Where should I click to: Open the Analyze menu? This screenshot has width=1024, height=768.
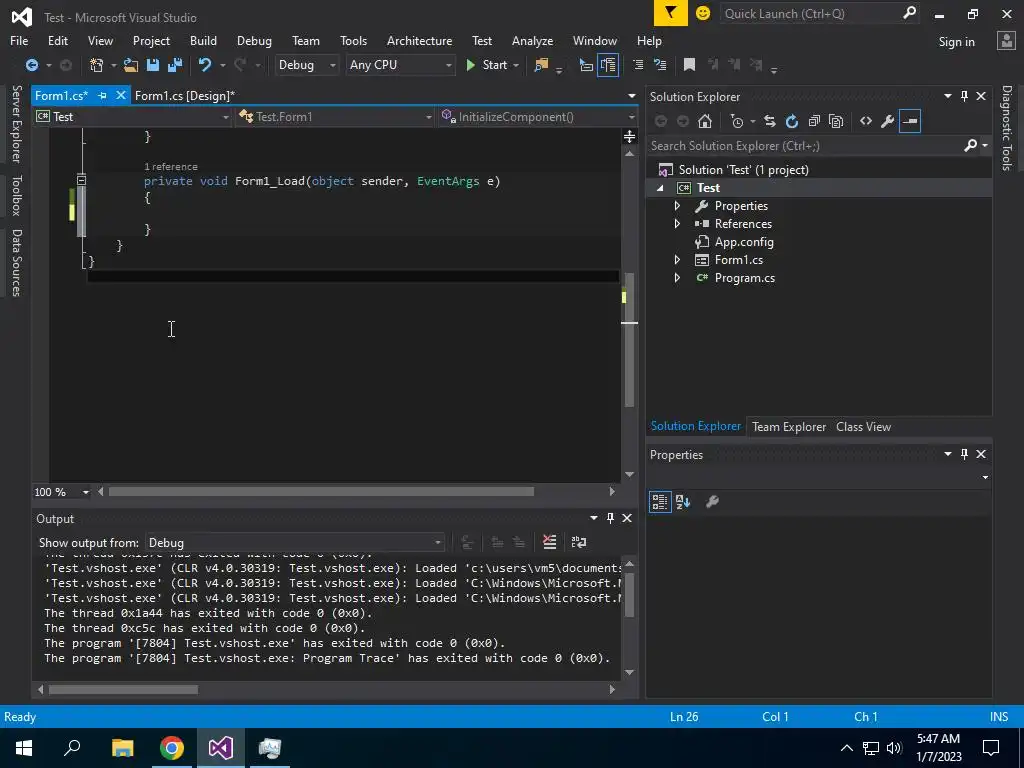[x=532, y=40]
